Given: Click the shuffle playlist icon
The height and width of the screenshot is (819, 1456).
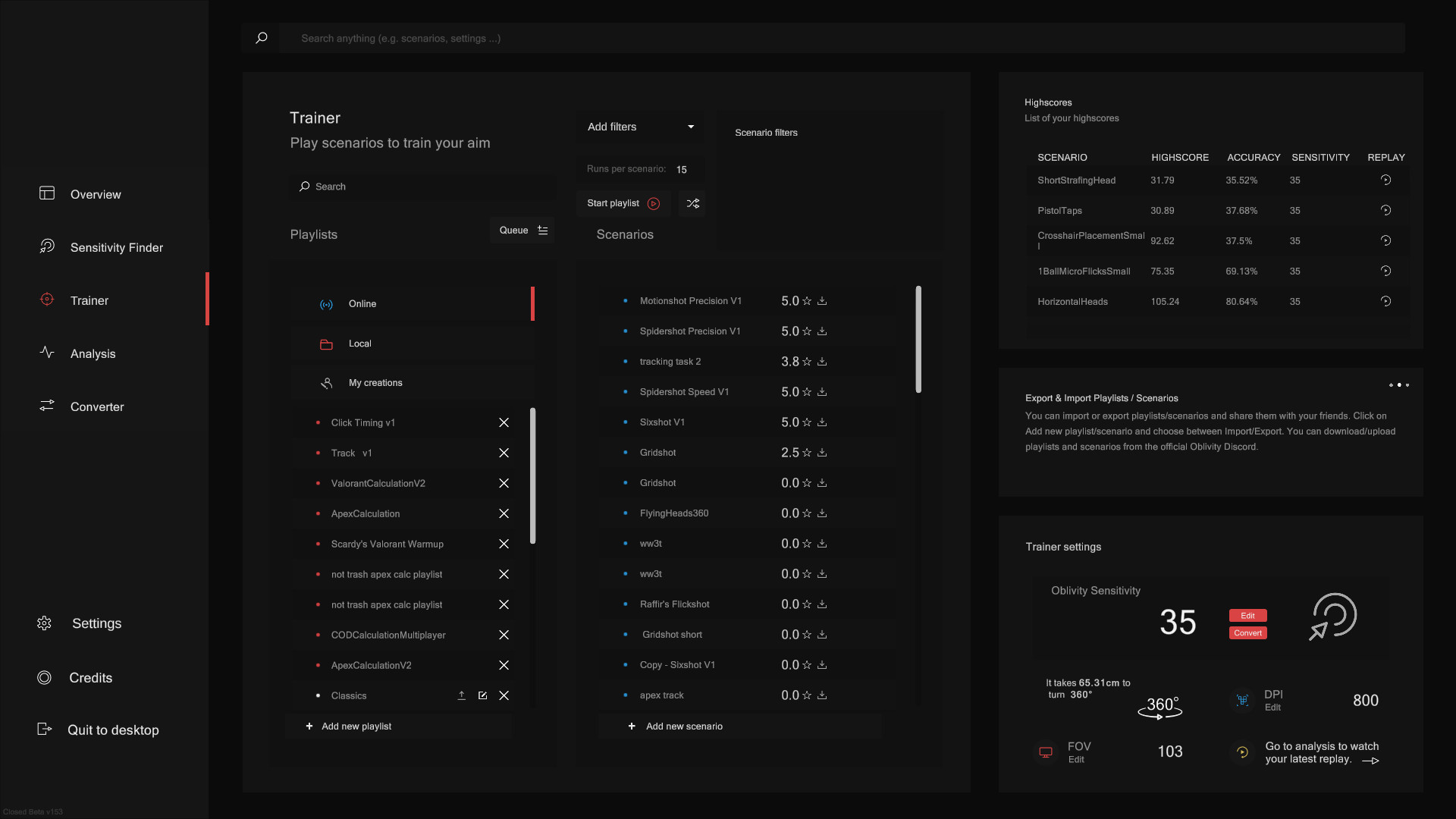Looking at the screenshot, I should click(x=692, y=203).
